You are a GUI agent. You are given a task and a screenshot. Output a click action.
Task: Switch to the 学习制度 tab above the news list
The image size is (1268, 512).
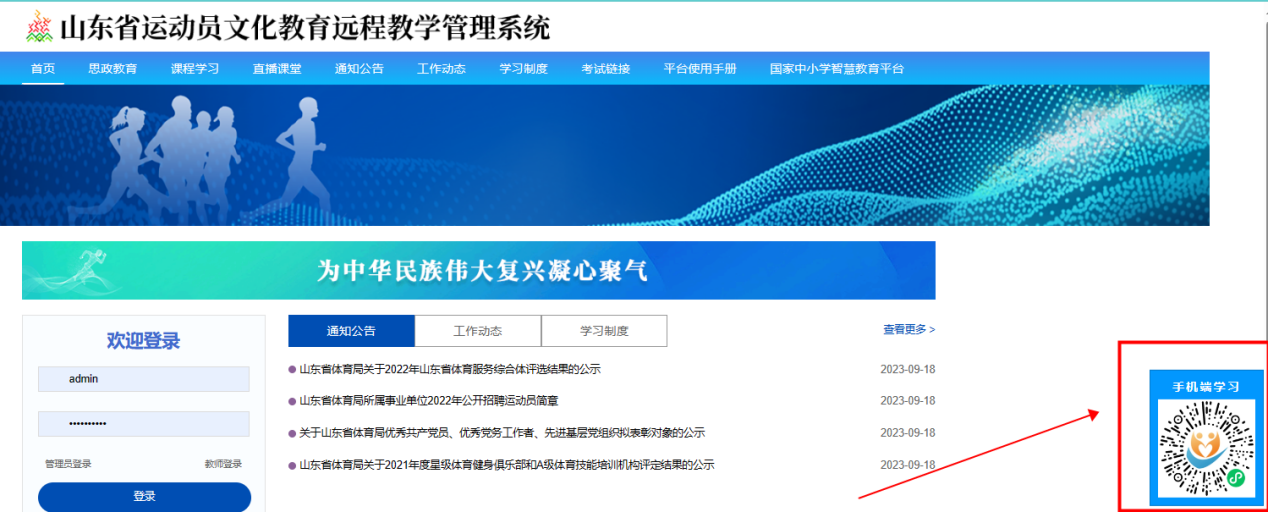click(x=604, y=331)
